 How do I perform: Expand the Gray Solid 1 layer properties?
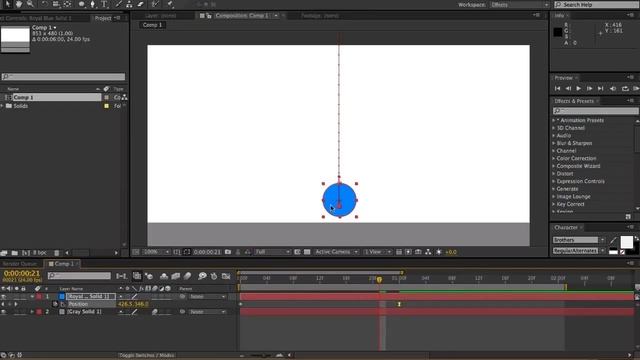(x=32, y=312)
